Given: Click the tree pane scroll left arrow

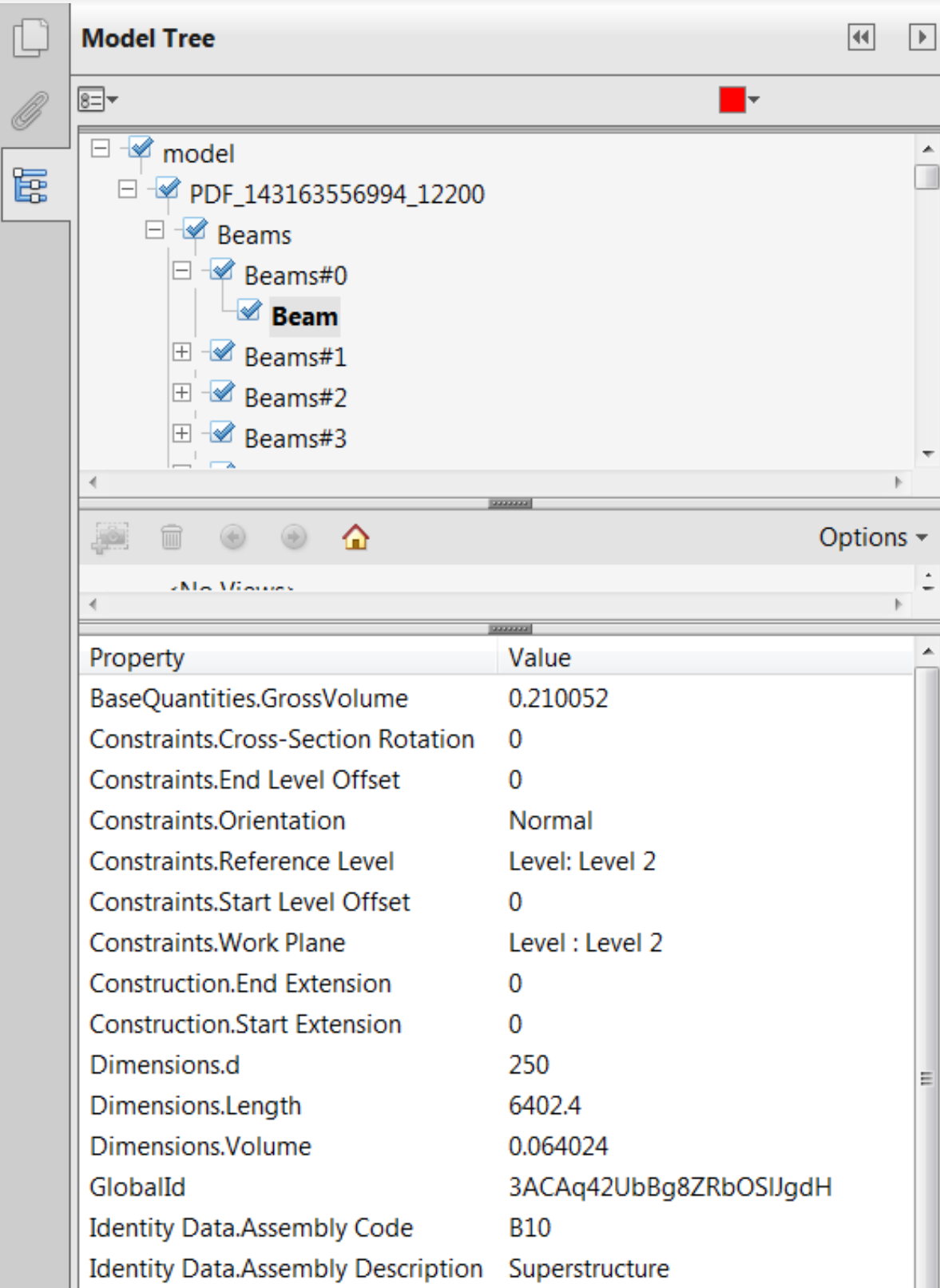Looking at the screenshot, I should pyautogui.click(x=93, y=482).
